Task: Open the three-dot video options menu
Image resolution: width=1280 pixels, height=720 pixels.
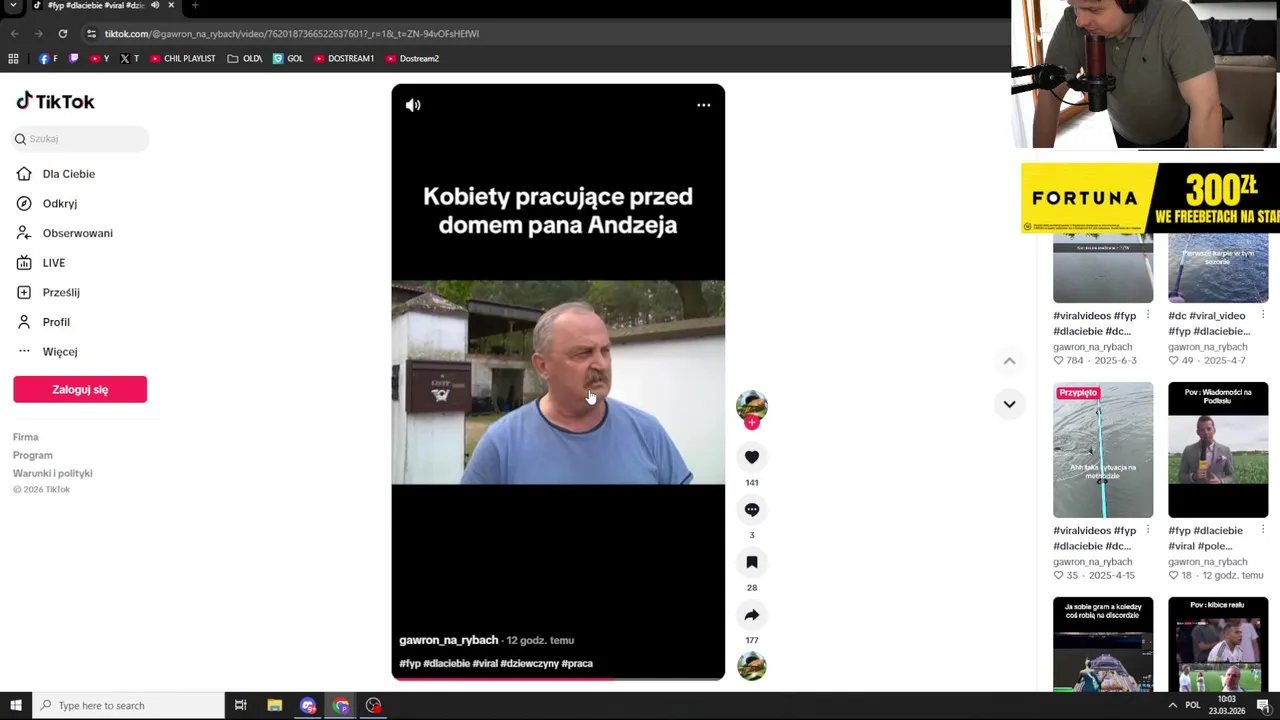Action: click(704, 105)
